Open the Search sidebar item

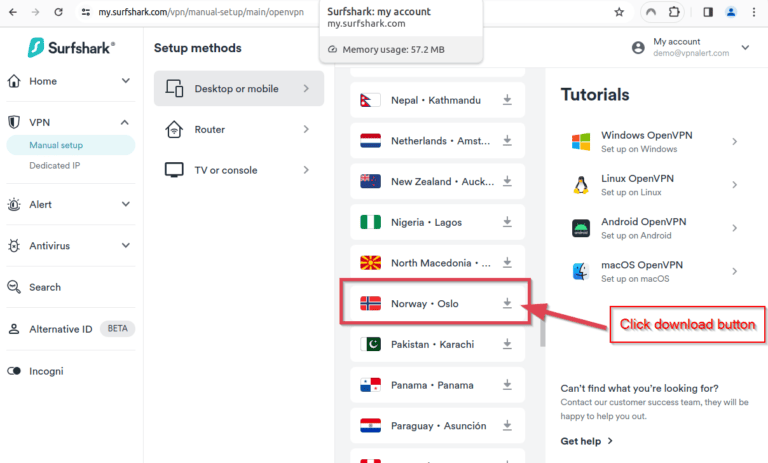(x=44, y=287)
